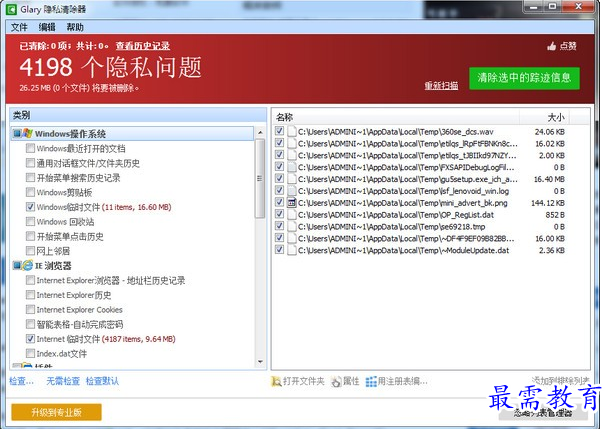
Task: Click size value 144.12 KB
Action: [x=548, y=203]
